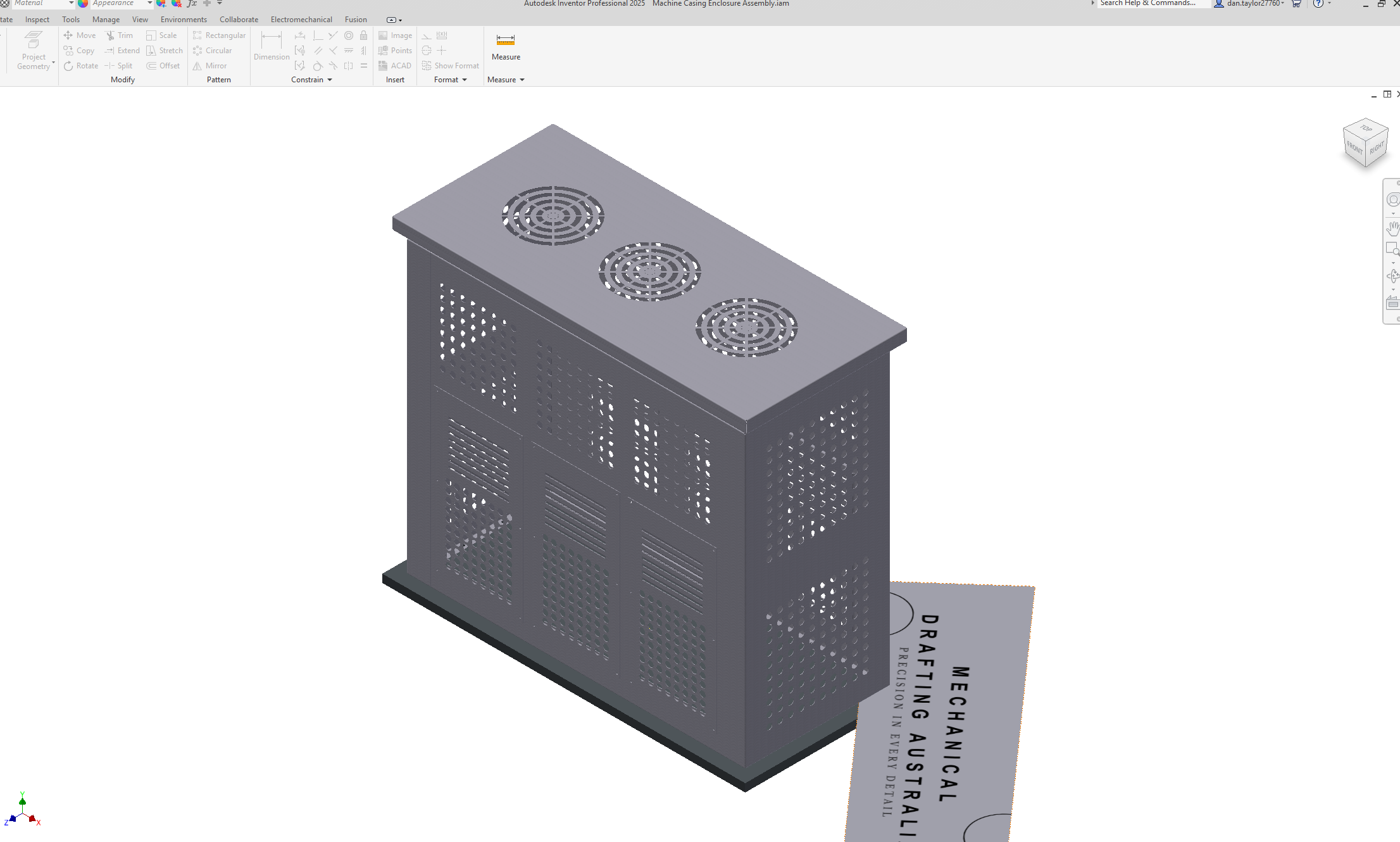
Task: Expand the Constrain panel dropdown
Action: pos(329,80)
